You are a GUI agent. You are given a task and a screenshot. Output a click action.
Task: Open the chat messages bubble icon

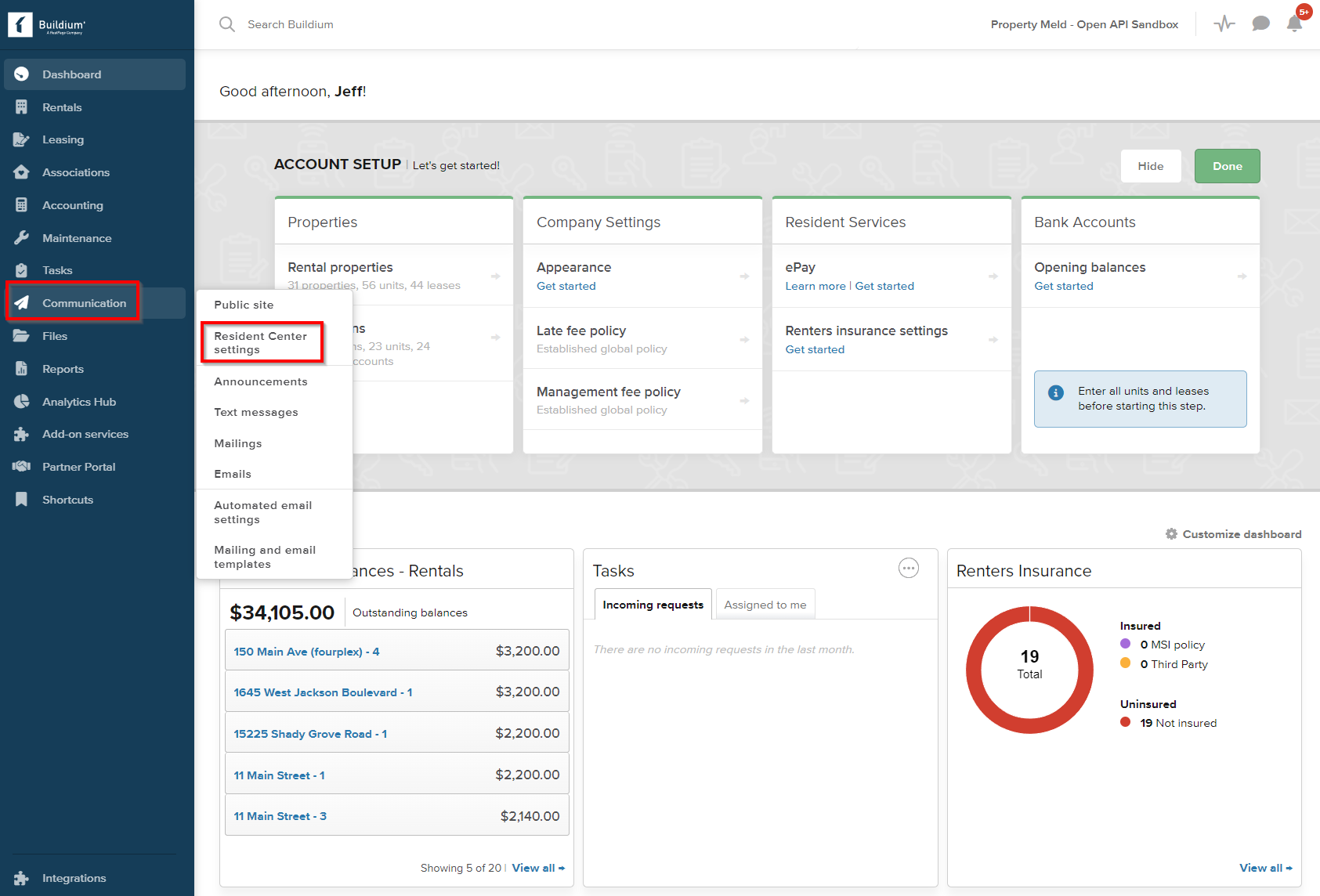[x=1260, y=24]
